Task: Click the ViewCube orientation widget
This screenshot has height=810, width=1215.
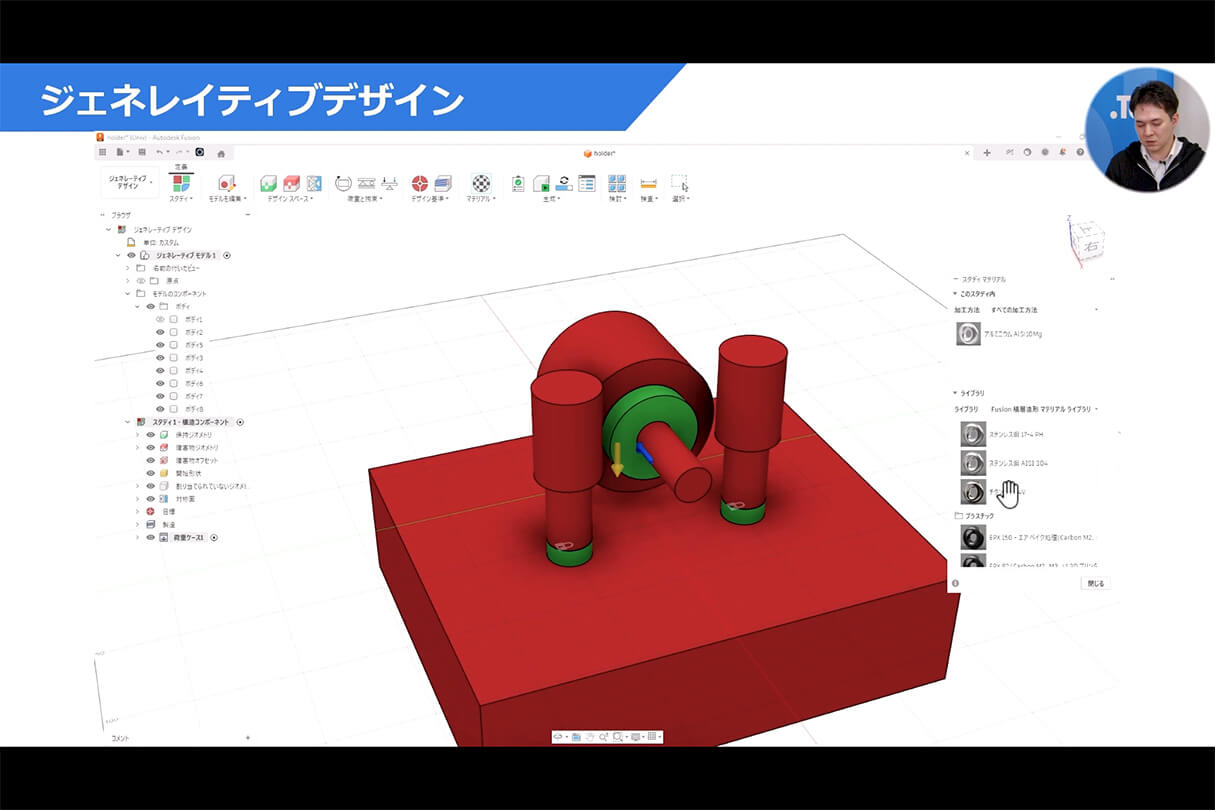Action: 1087,241
